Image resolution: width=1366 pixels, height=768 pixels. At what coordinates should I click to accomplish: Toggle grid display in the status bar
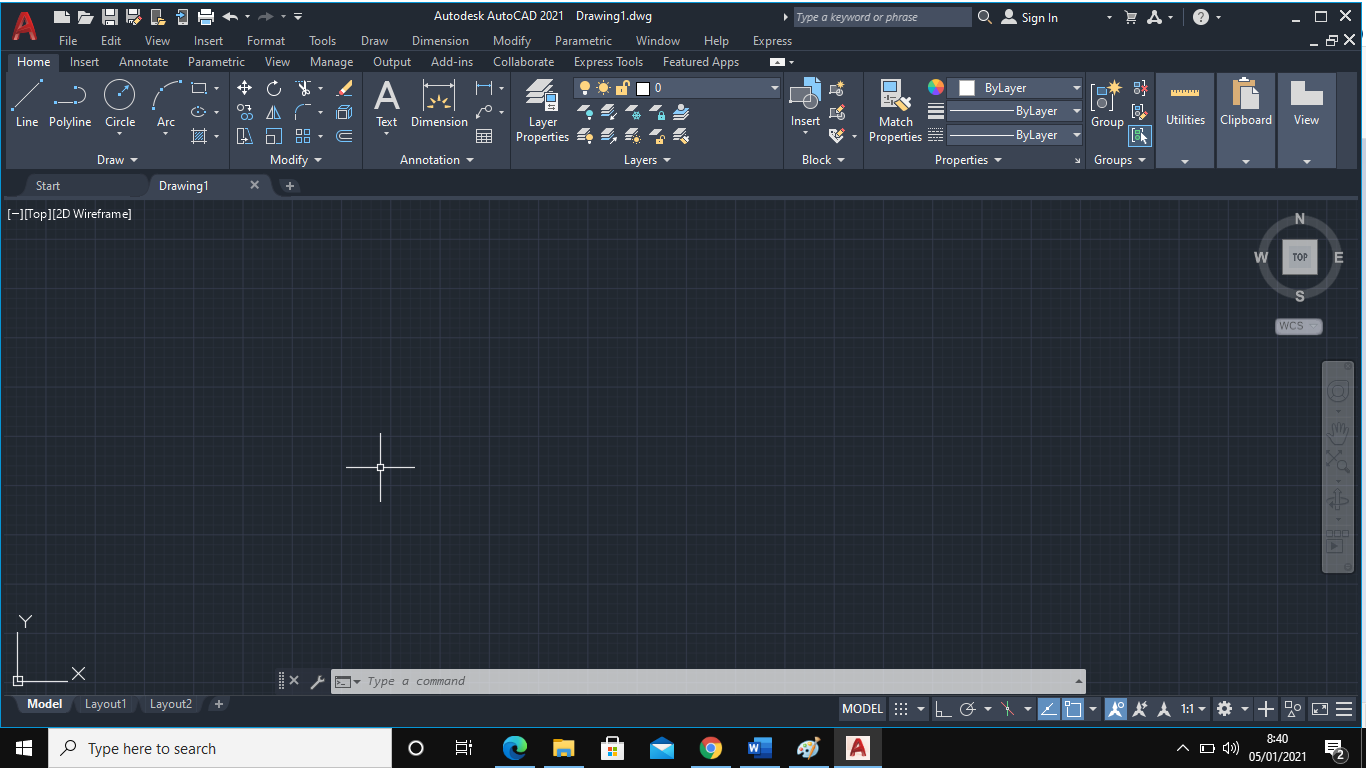tap(903, 709)
